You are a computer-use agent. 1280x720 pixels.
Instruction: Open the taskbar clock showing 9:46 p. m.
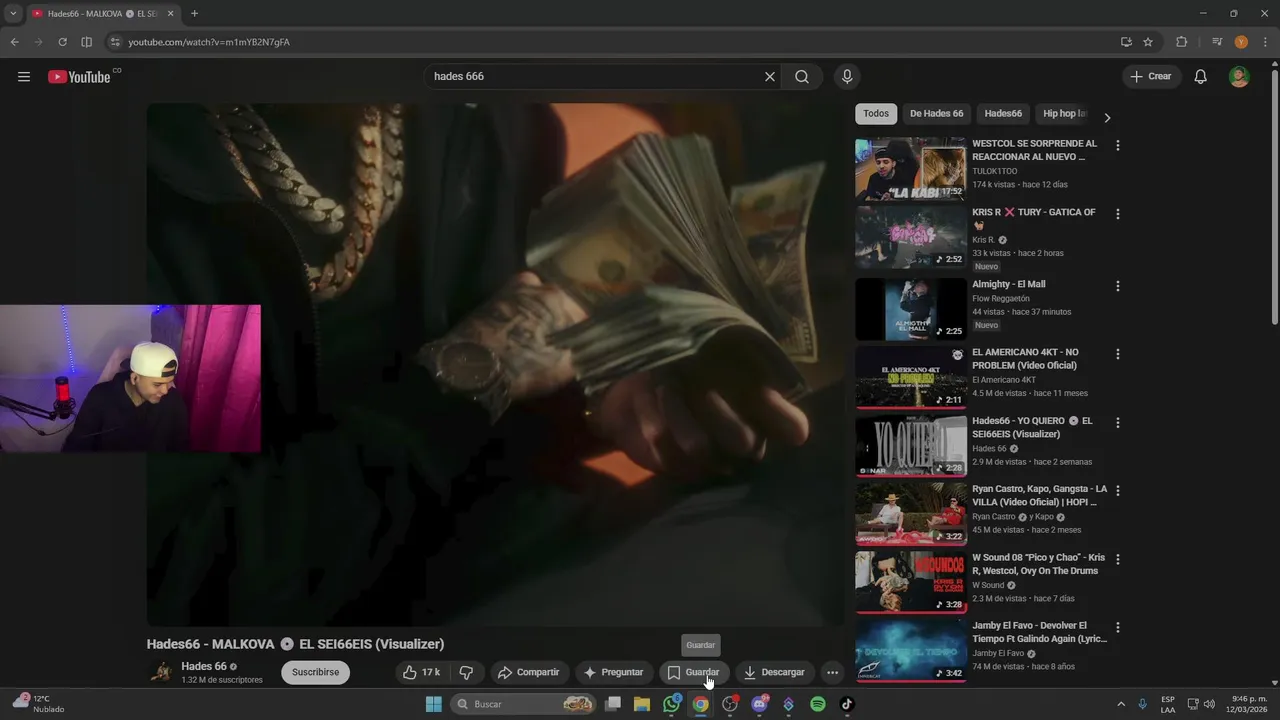pos(1249,704)
